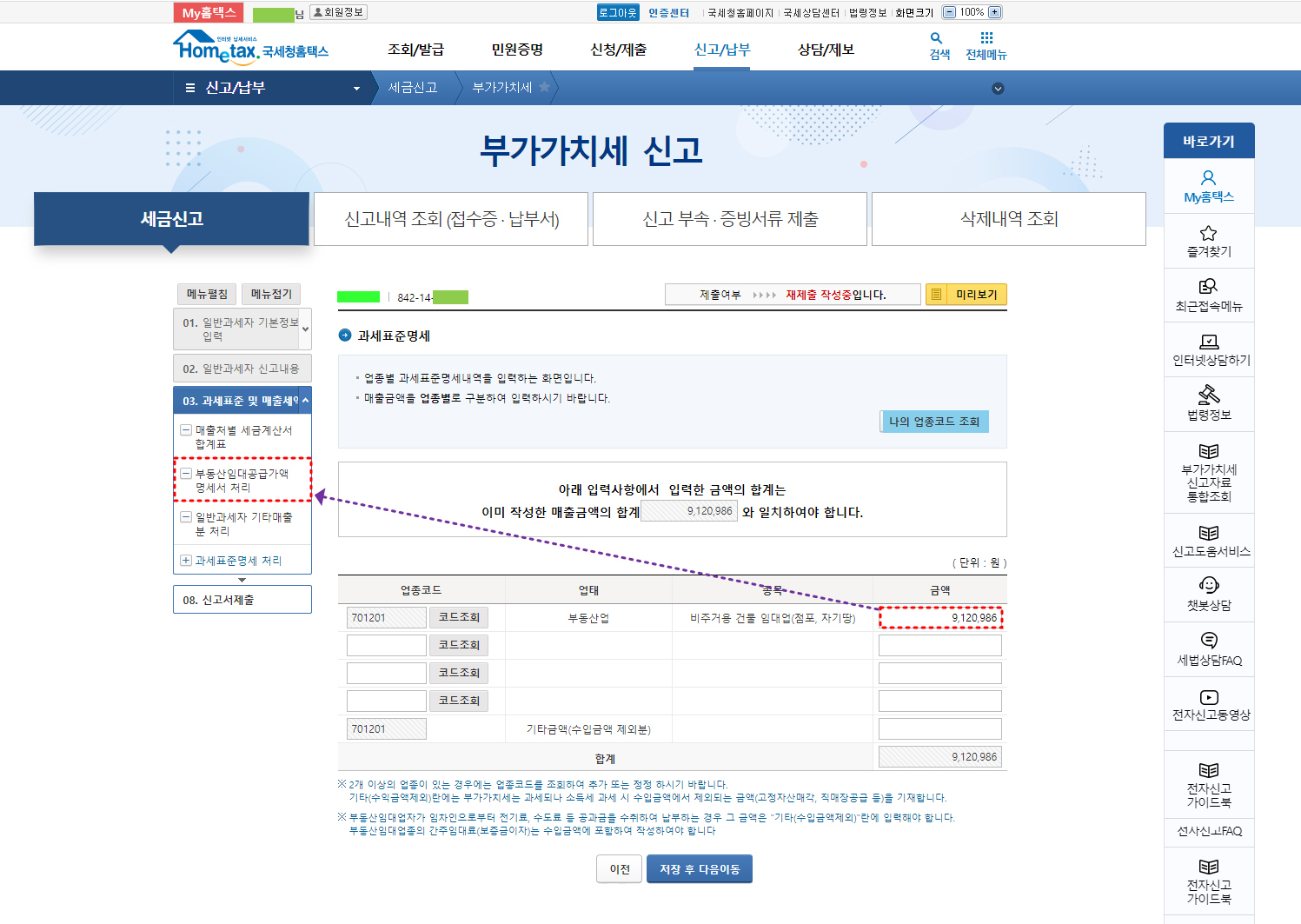Open the 신고/납부 breadcrumb dropdown

click(x=356, y=89)
